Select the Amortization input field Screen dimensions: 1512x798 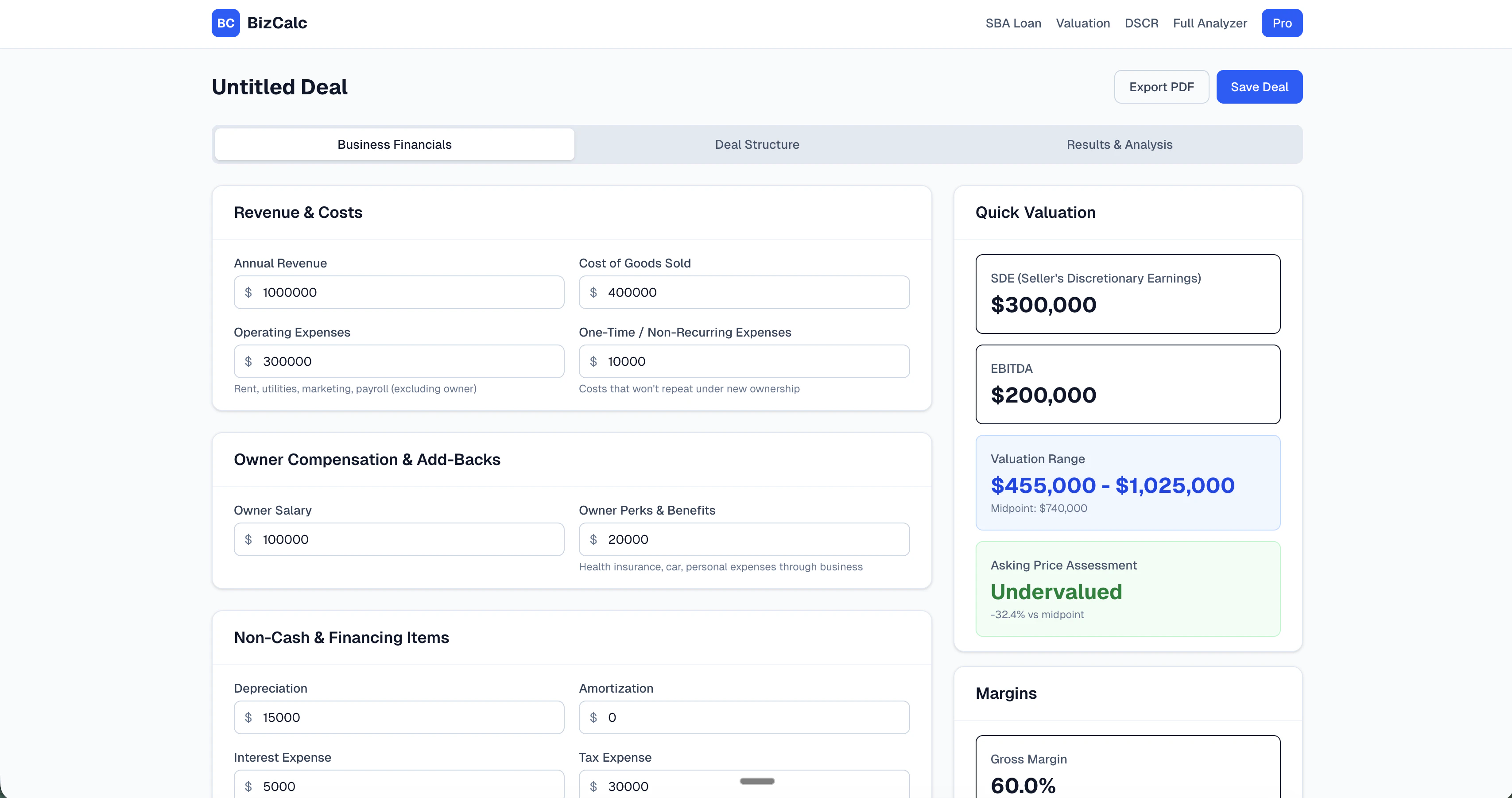pyautogui.click(x=744, y=717)
